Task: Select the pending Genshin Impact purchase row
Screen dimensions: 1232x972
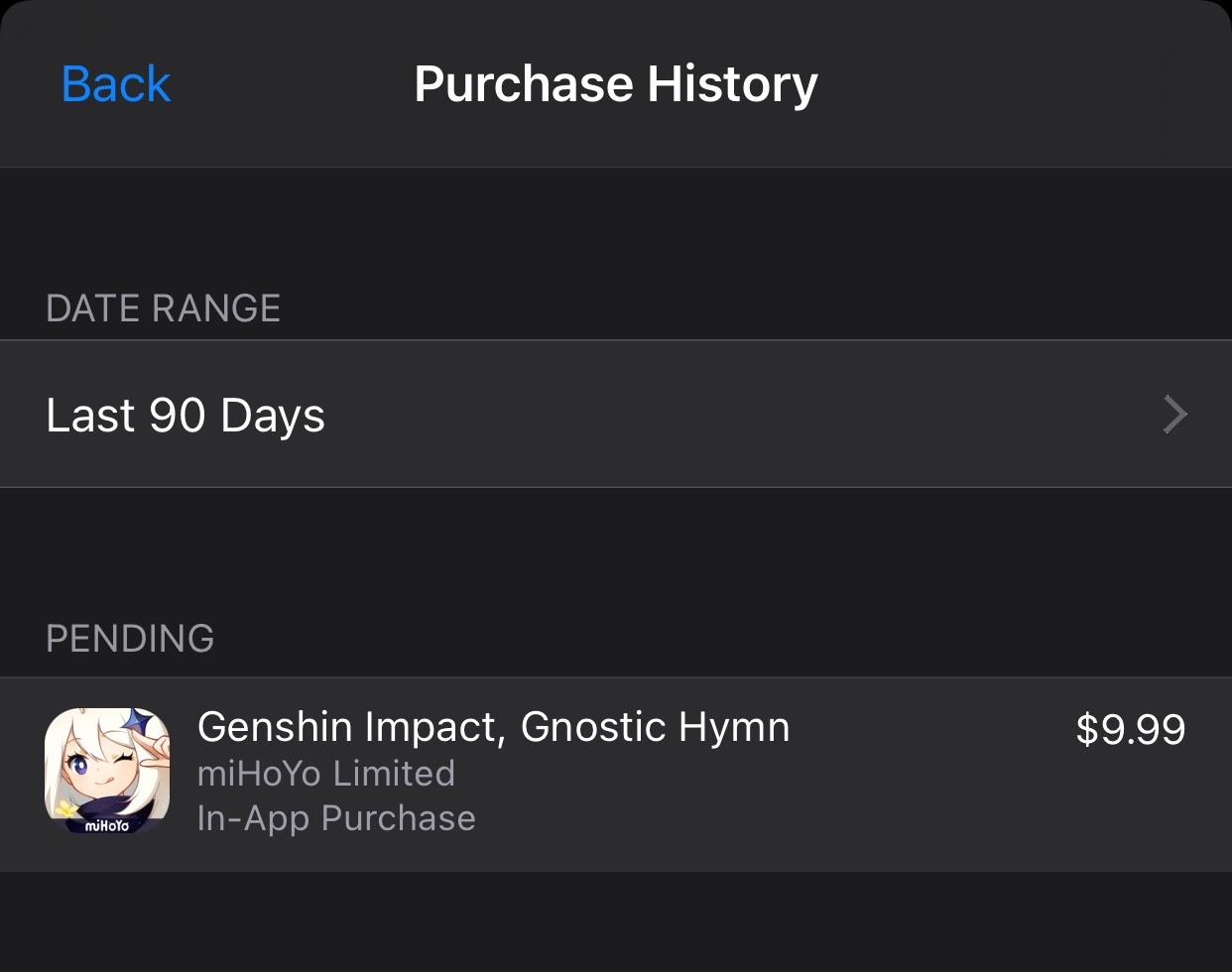Action: click(x=615, y=774)
